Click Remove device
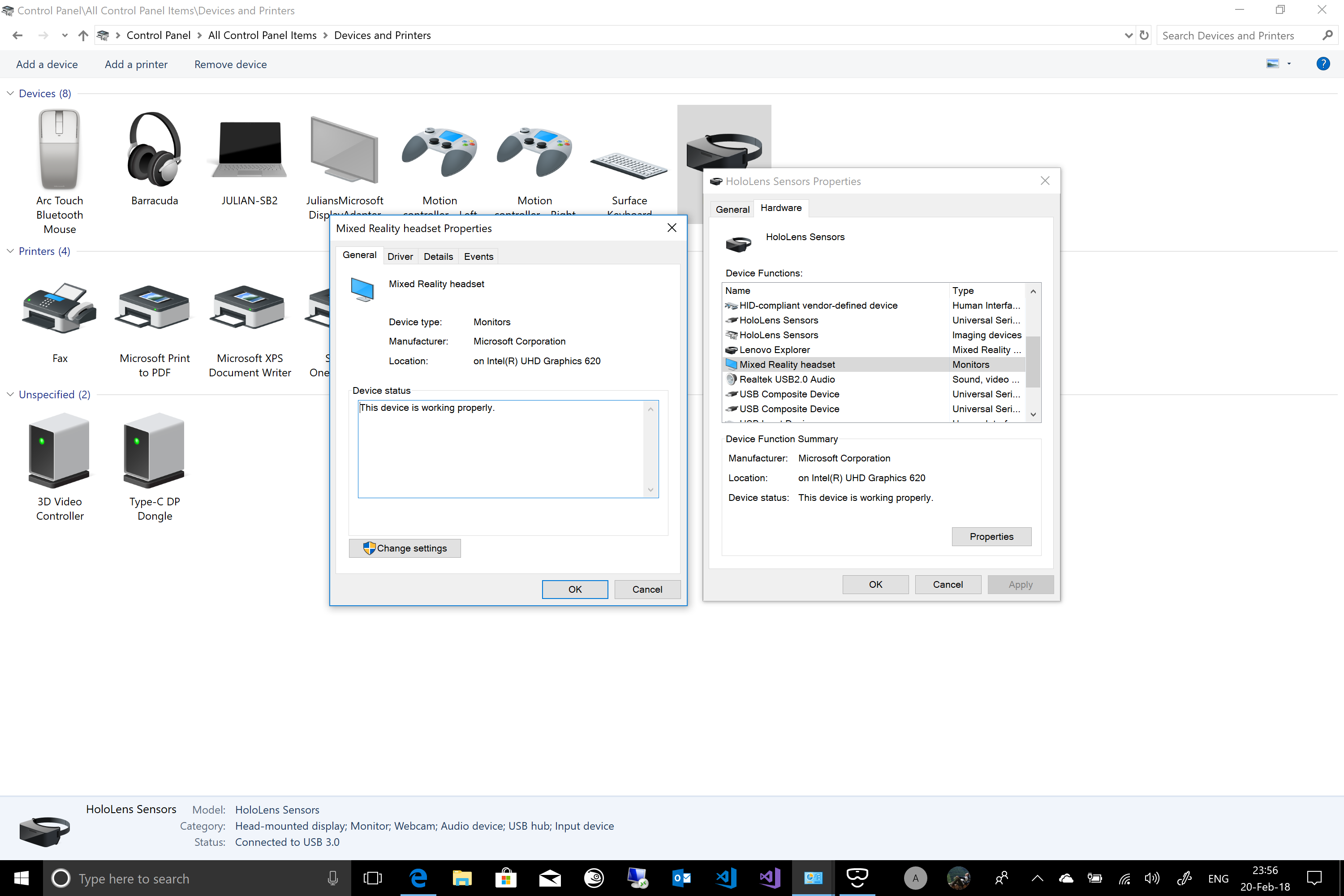Screen dimensions: 1344x896 coord(230,64)
